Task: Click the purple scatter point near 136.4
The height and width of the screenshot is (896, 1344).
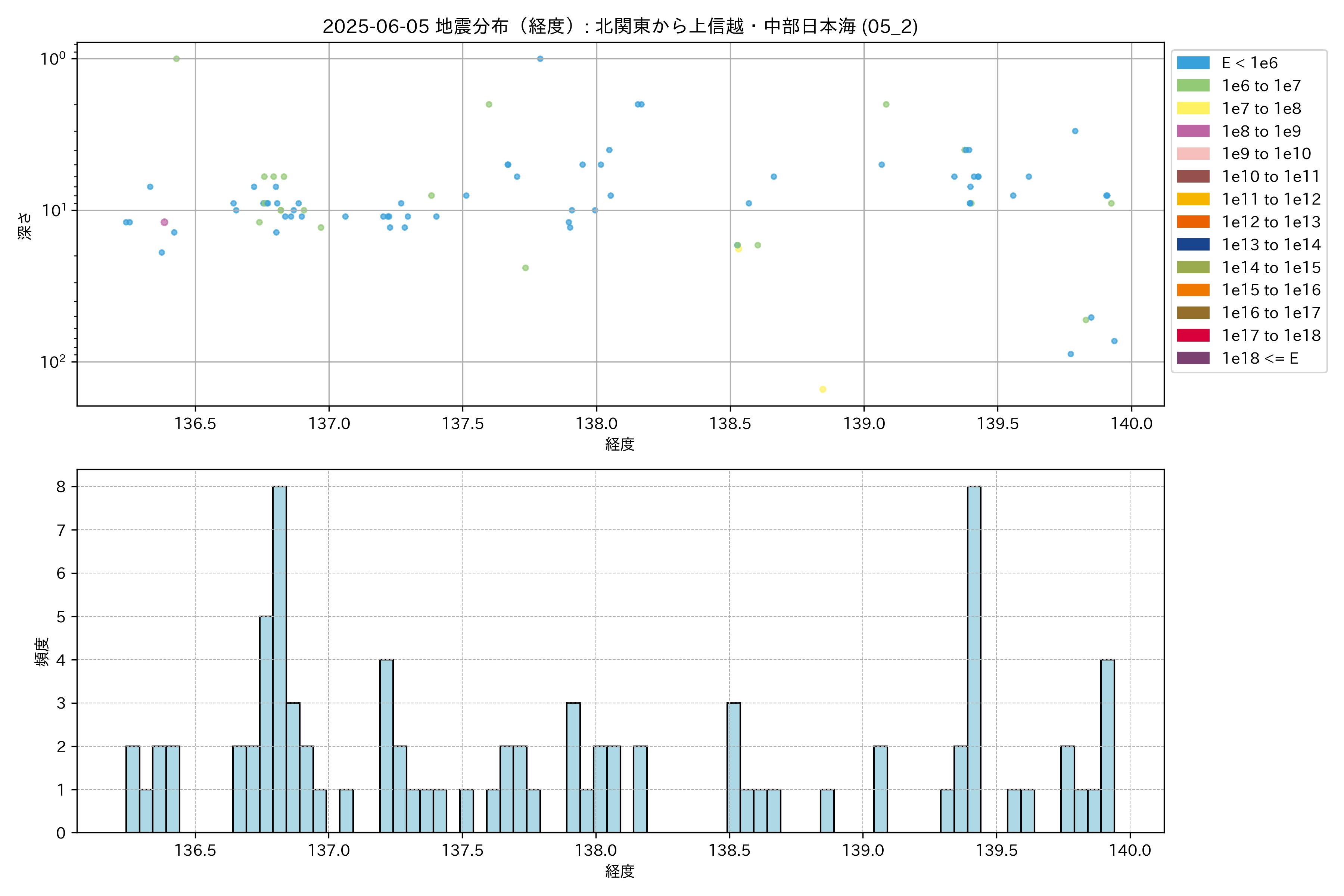Action: pos(165,222)
